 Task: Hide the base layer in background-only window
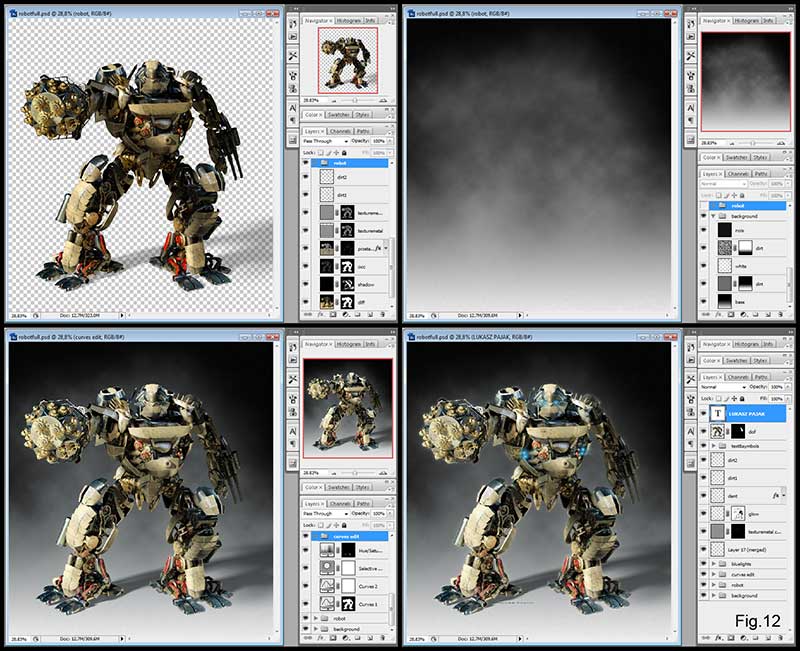(x=704, y=301)
